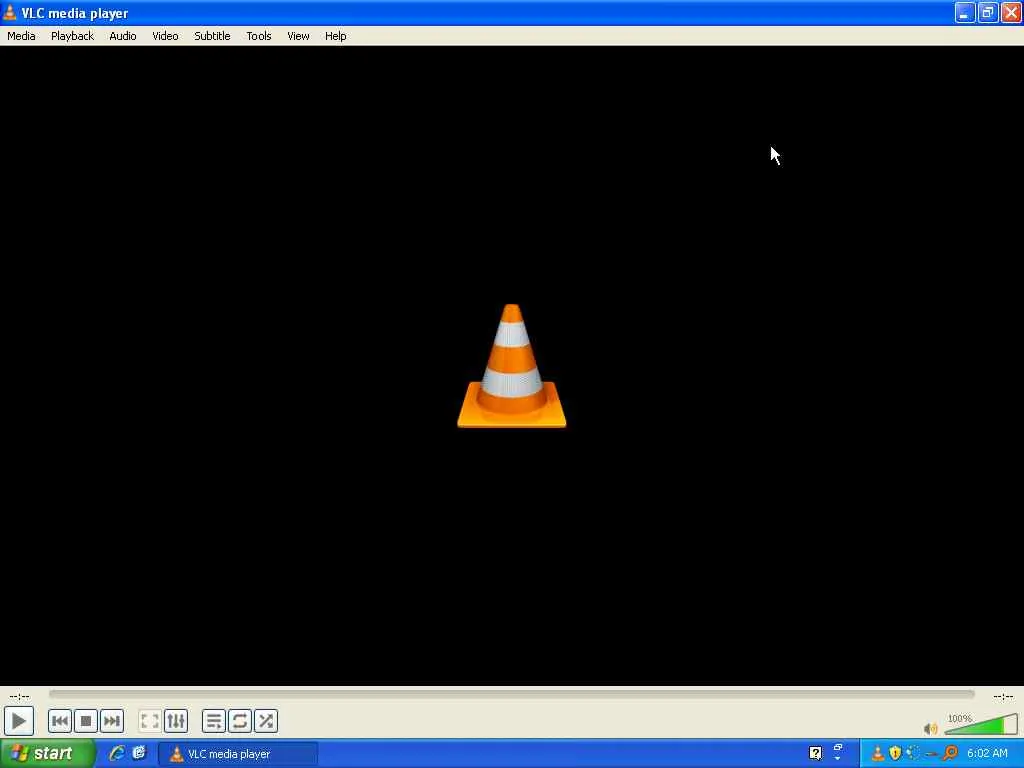The width and height of the screenshot is (1024, 768).
Task: Click the VLC cone icon in title bar
Action: tap(10, 12)
